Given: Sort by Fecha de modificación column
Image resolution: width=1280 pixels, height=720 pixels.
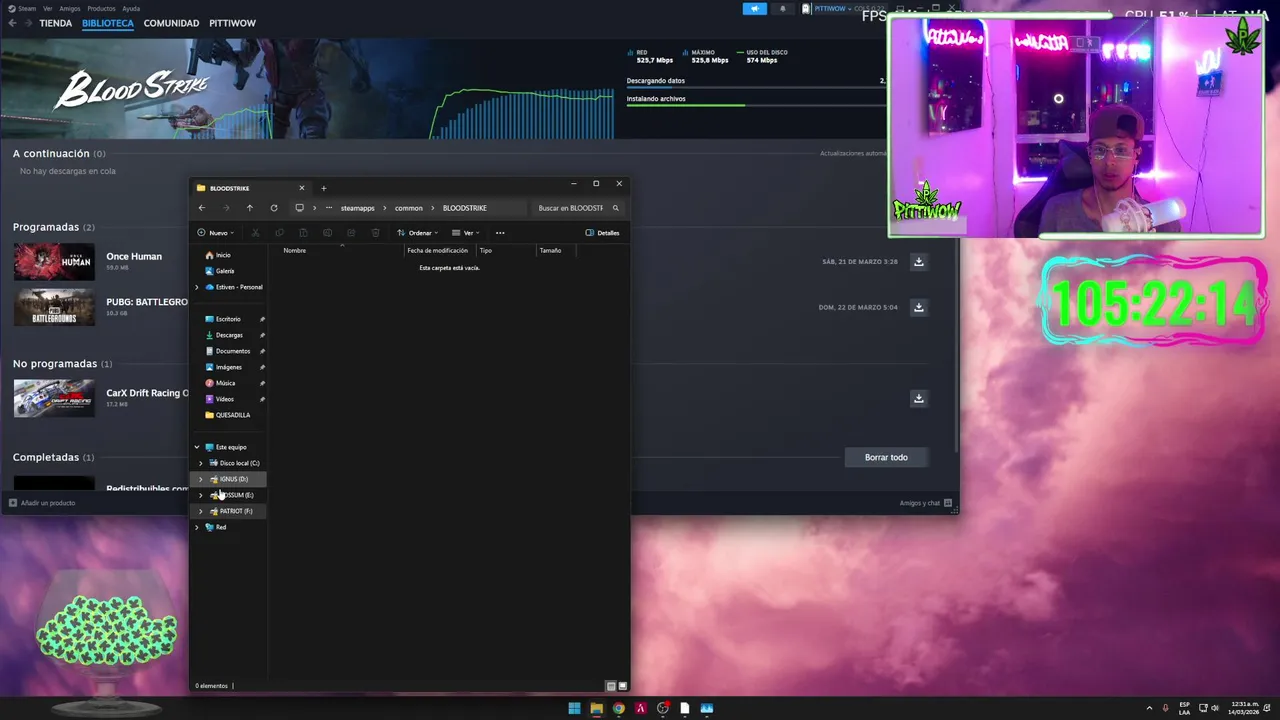Looking at the screenshot, I should [438, 250].
